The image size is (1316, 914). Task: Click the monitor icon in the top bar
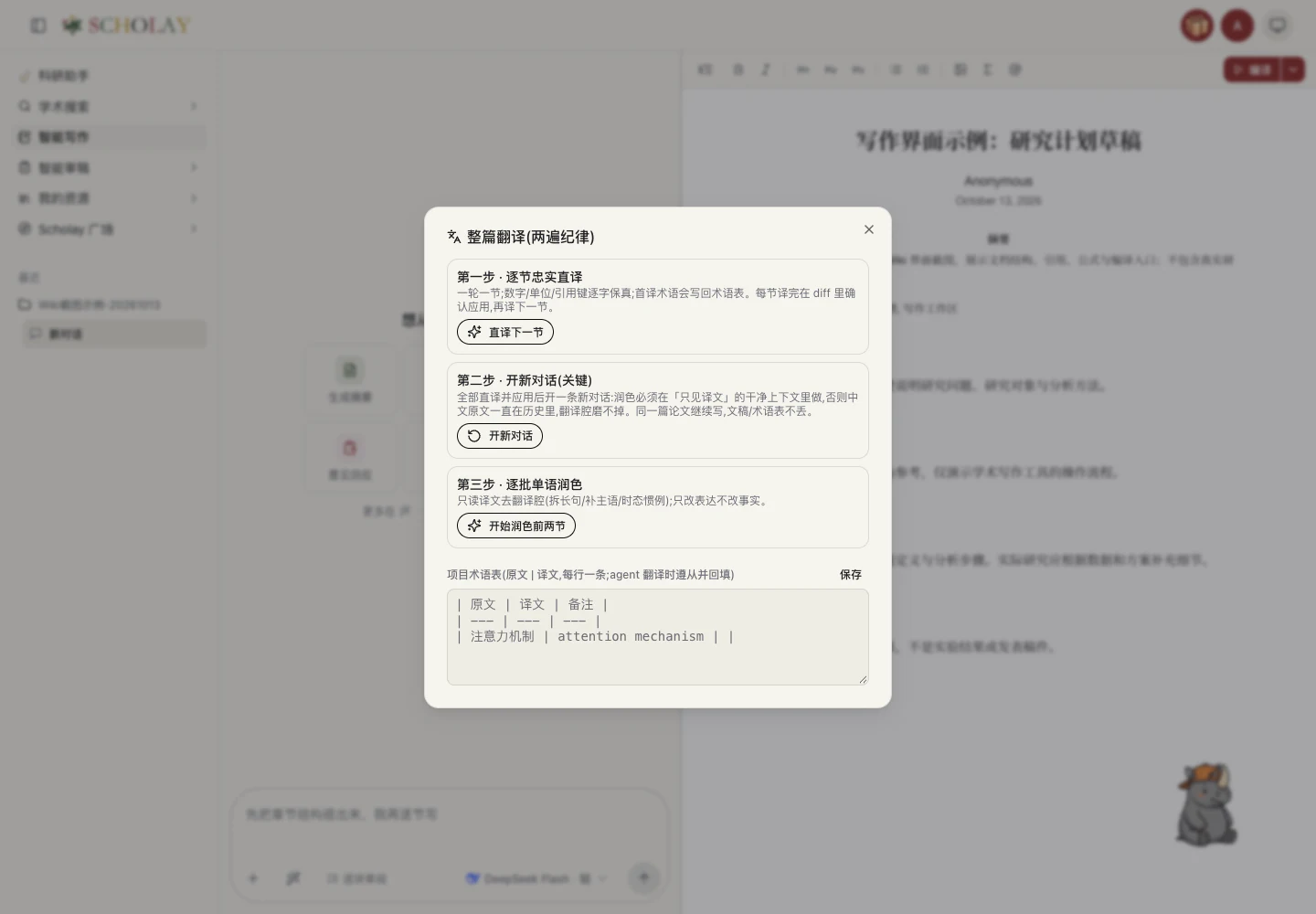1278,26
